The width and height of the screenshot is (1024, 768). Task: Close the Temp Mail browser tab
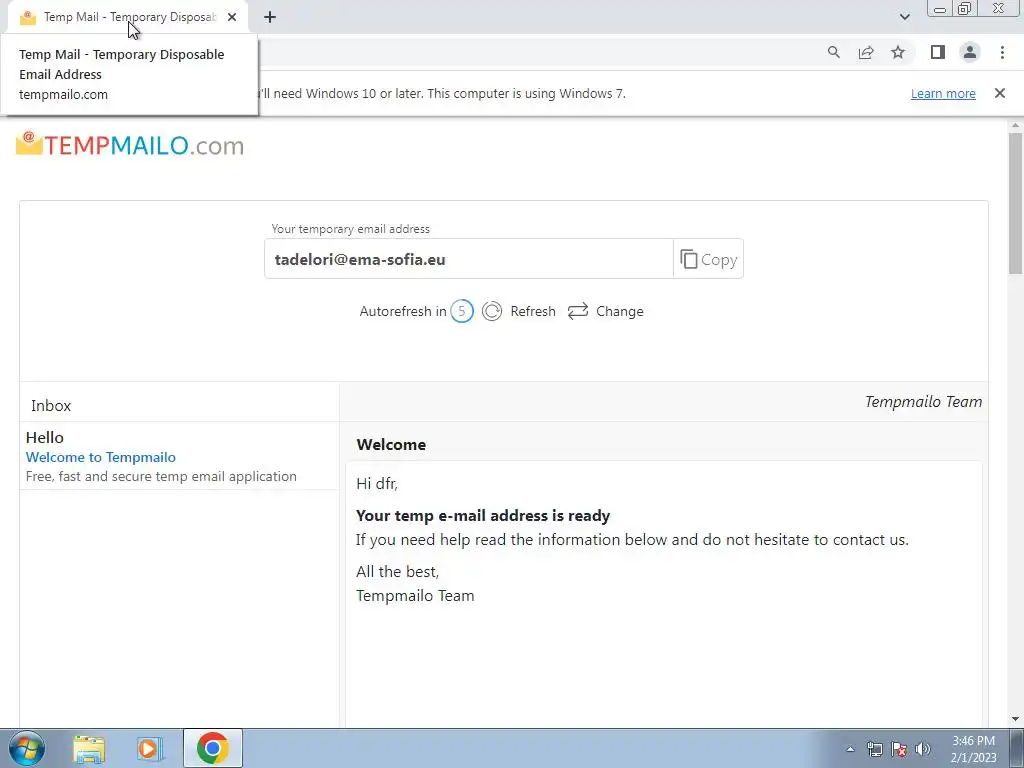232,18
